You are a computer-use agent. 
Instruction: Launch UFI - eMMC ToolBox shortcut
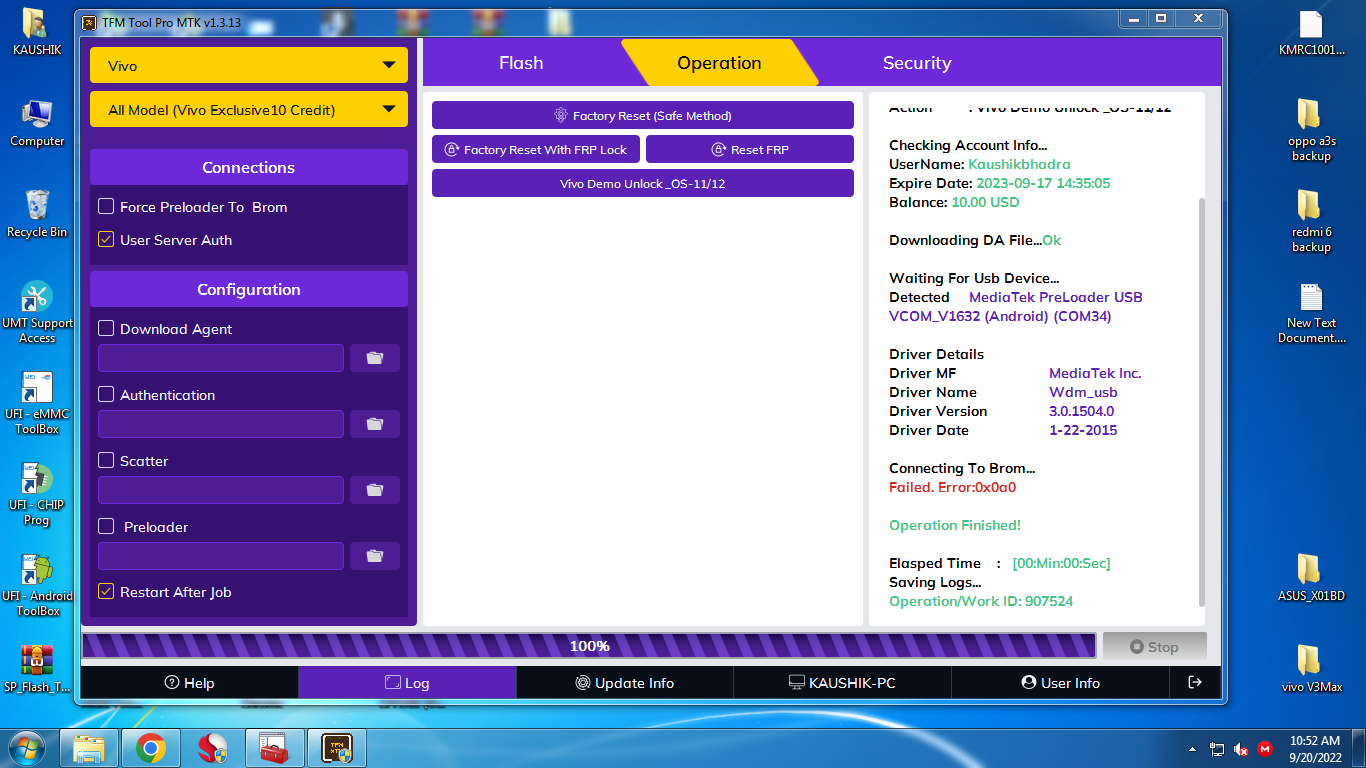(x=37, y=403)
